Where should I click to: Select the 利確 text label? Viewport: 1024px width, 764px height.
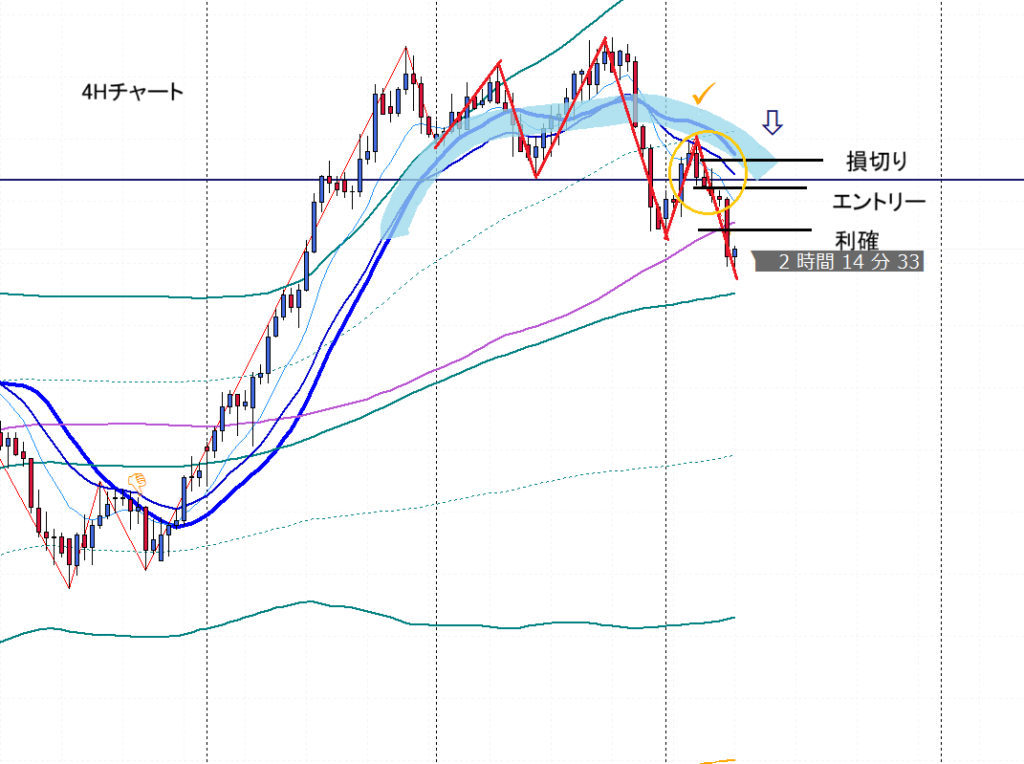856,240
